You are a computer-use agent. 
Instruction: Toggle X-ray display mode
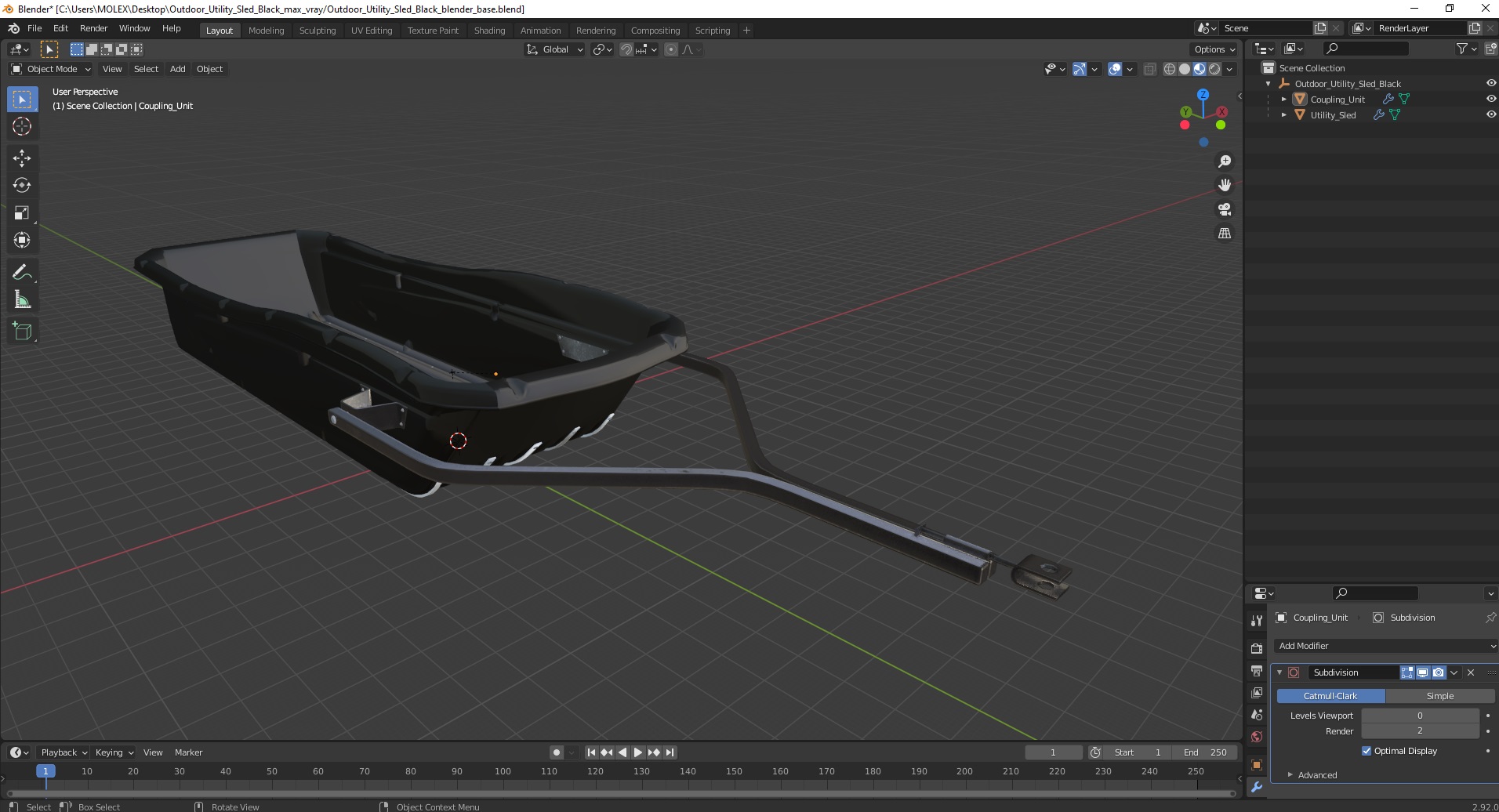(x=1150, y=69)
